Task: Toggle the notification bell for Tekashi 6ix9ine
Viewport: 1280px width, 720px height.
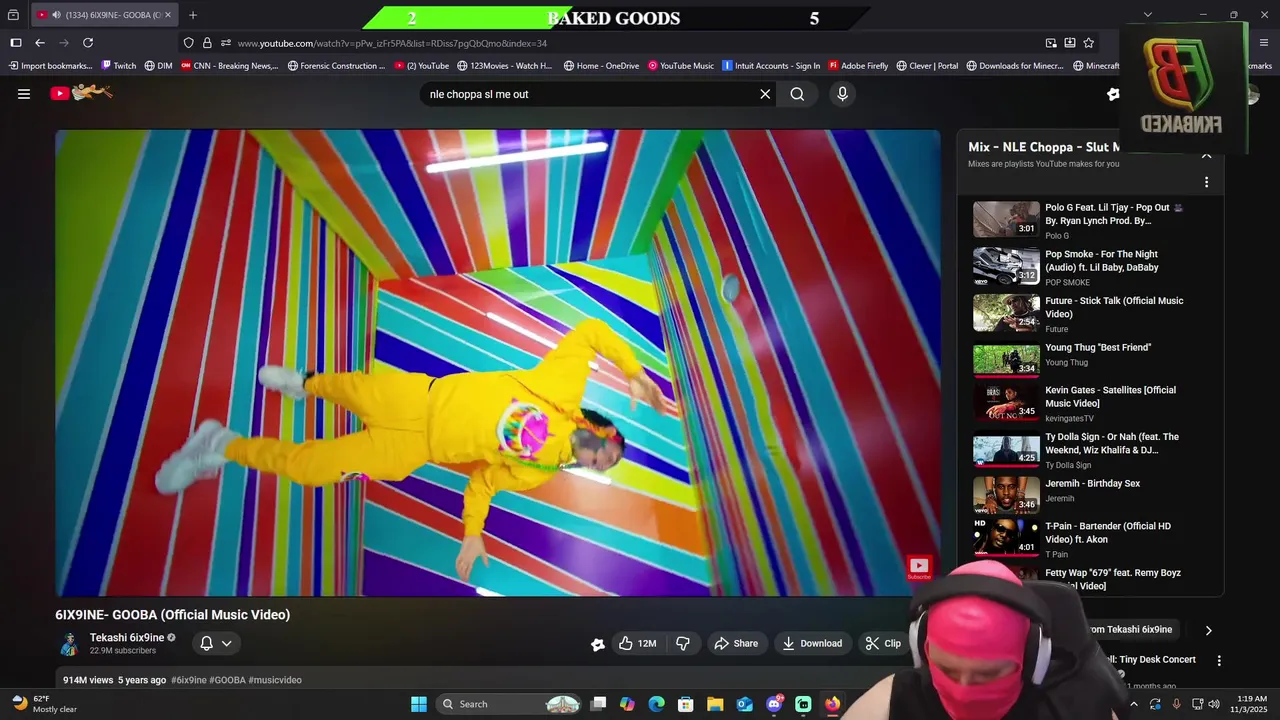Action: (x=207, y=643)
